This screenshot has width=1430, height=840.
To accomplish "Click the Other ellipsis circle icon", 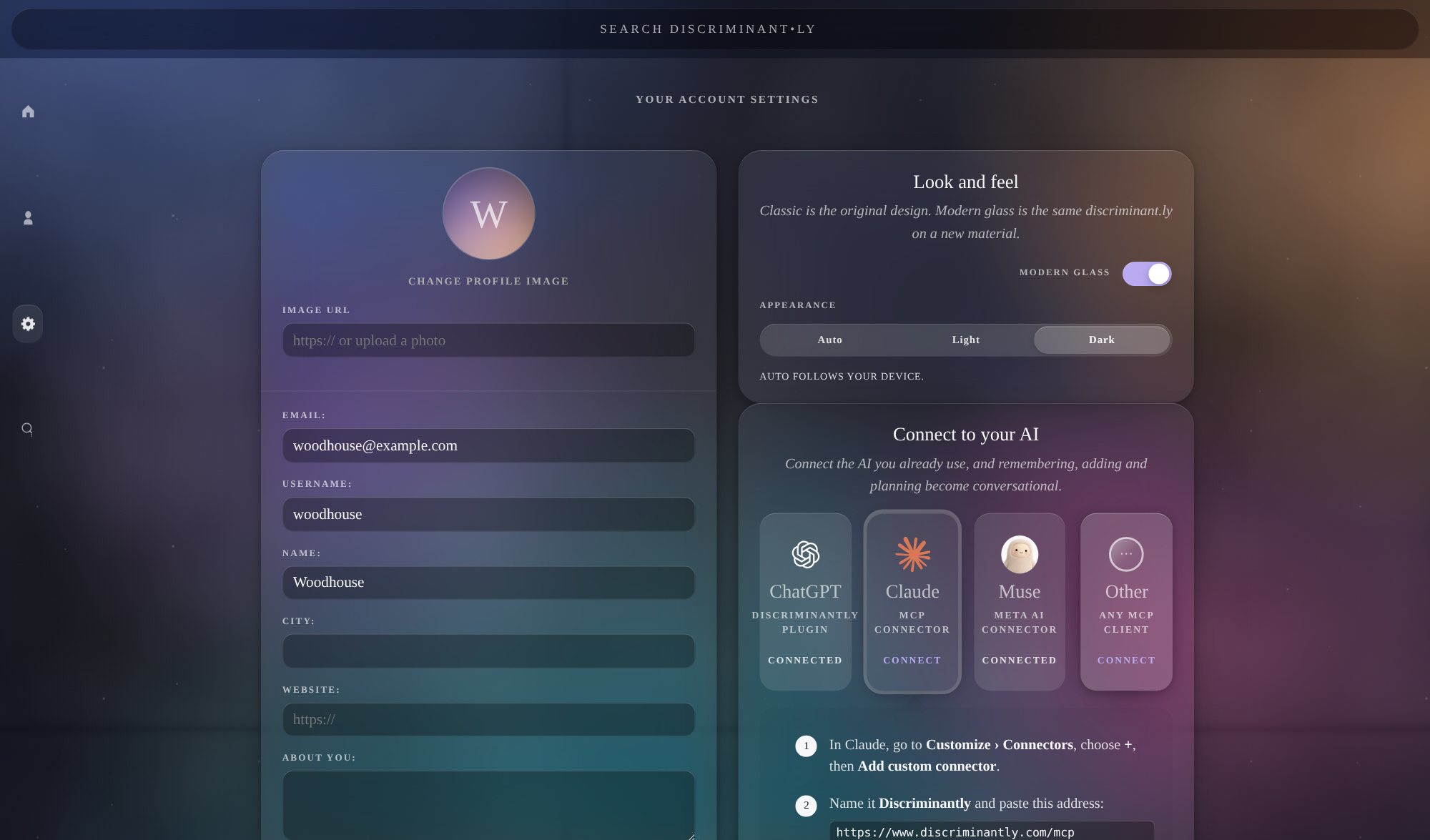I will pos(1126,554).
